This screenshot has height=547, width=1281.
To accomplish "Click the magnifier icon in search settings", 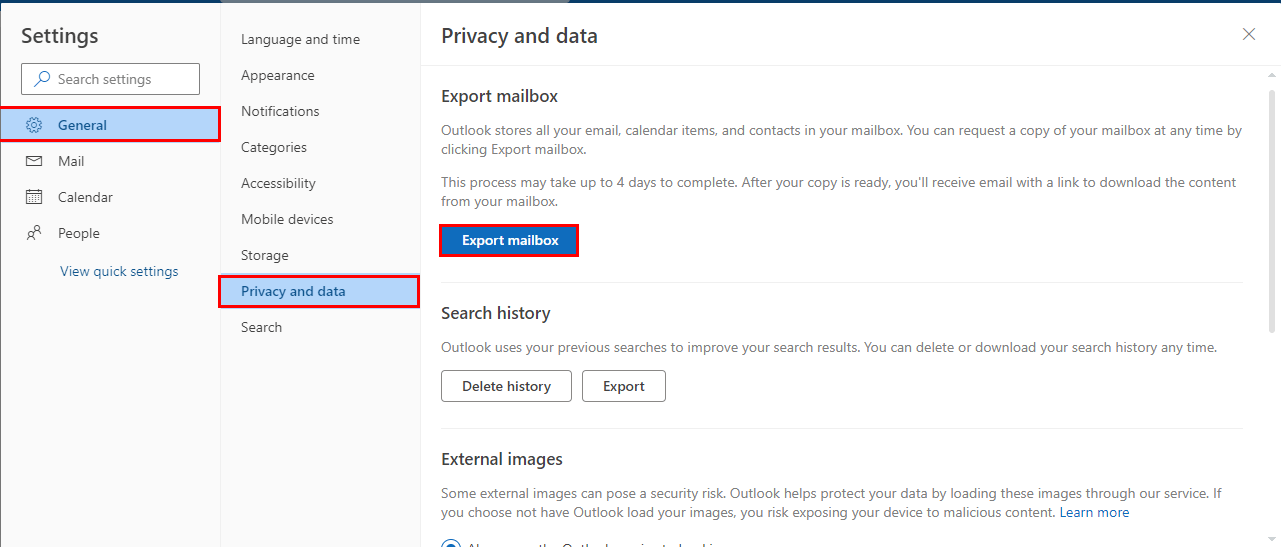I will click(x=41, y=79).
